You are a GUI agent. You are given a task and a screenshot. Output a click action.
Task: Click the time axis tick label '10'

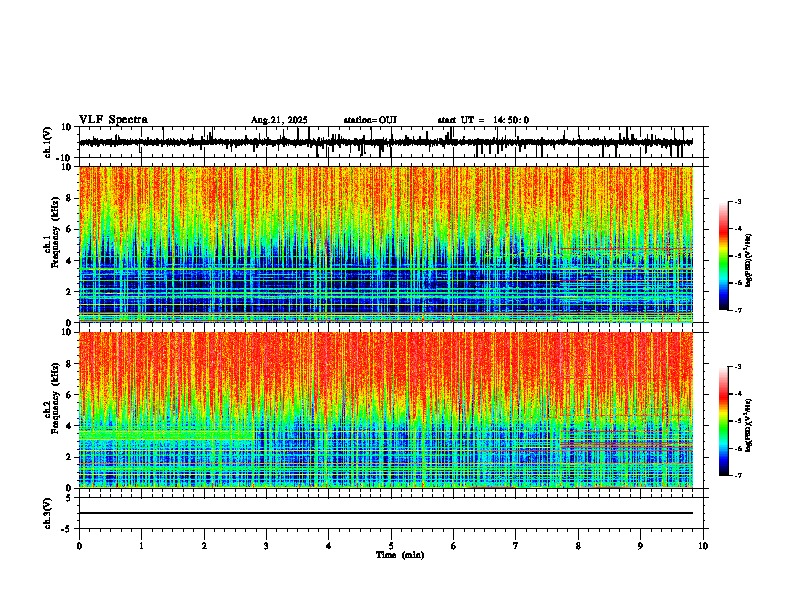click(703, 546)
